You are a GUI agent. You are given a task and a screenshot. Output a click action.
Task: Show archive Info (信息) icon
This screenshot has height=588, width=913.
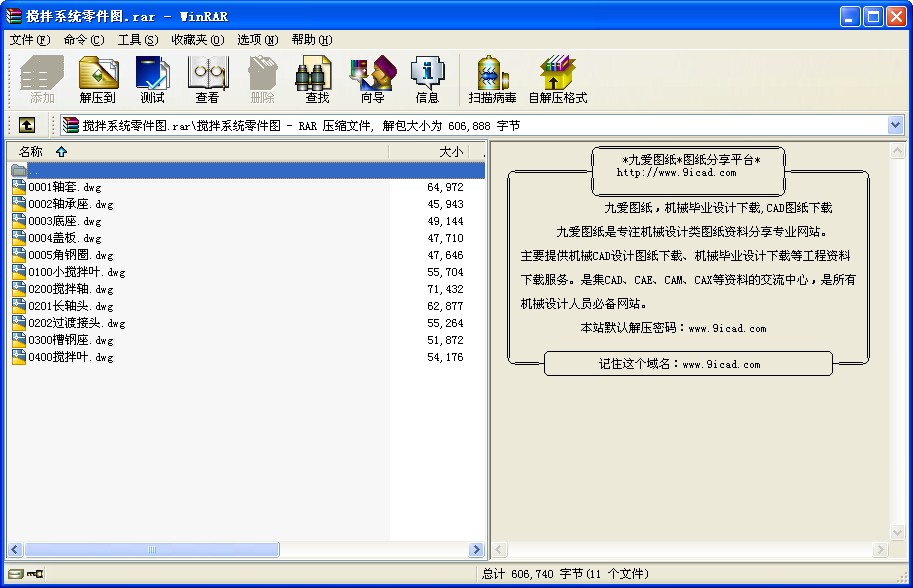point(427,80)
